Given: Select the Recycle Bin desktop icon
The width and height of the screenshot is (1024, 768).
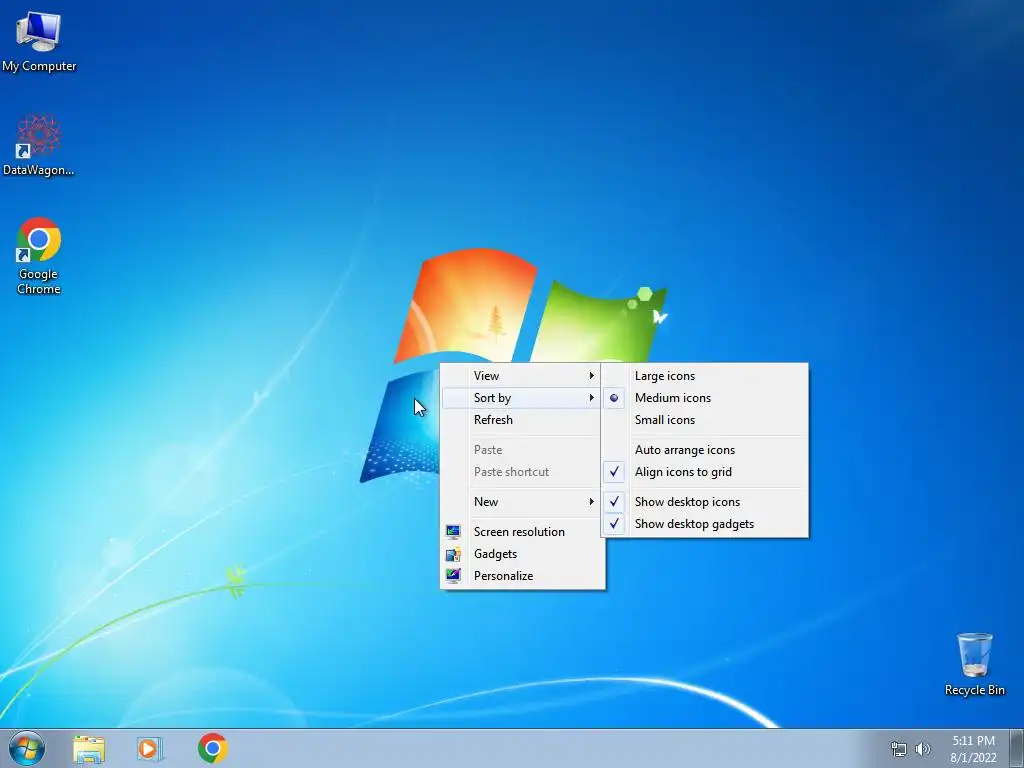Looking at the screenshot, I should (x=974, y=664).
